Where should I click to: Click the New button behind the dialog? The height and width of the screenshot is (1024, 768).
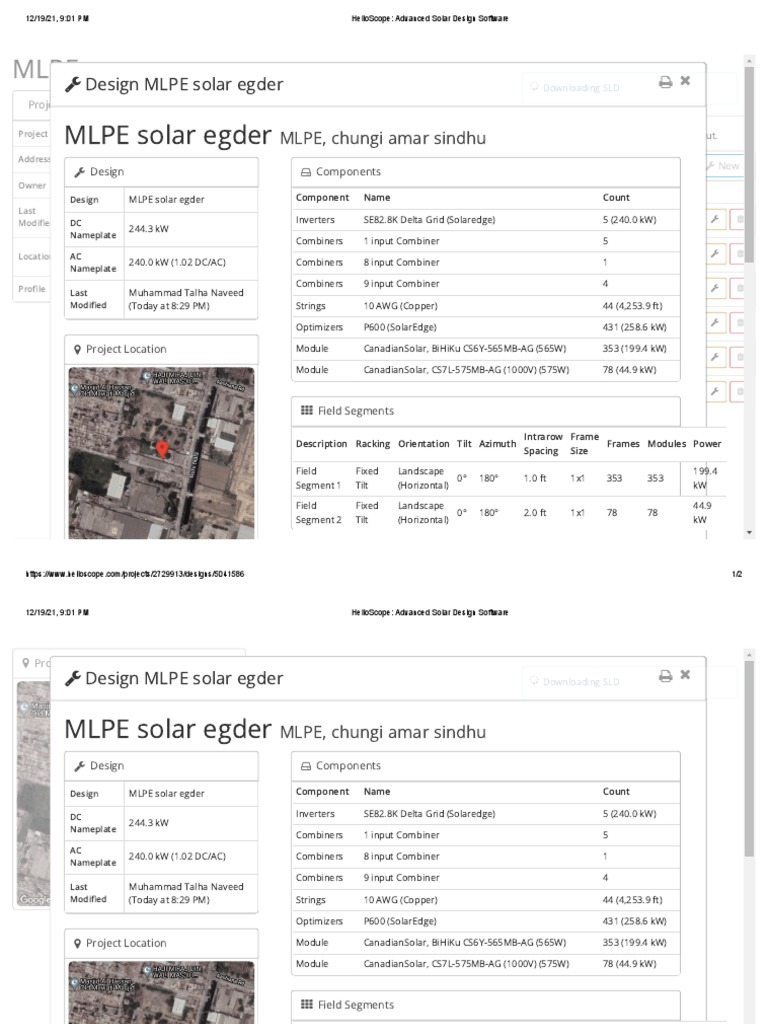(724, 166)
